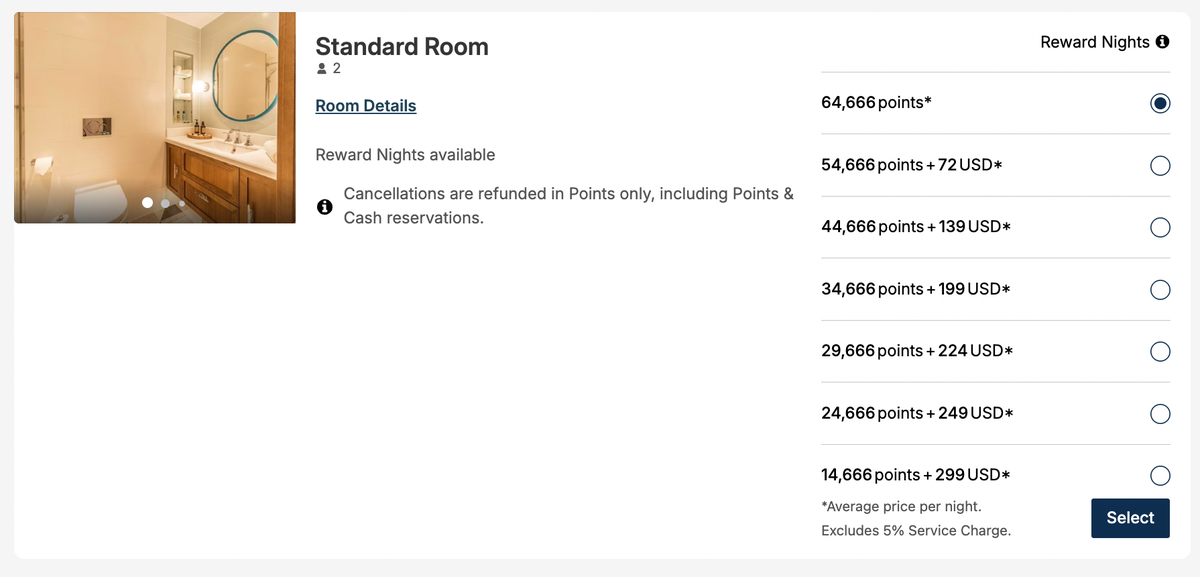Click the bathroom photo of the room
Viewport: 1200px width, 577px height.
[x=155, y=115]
